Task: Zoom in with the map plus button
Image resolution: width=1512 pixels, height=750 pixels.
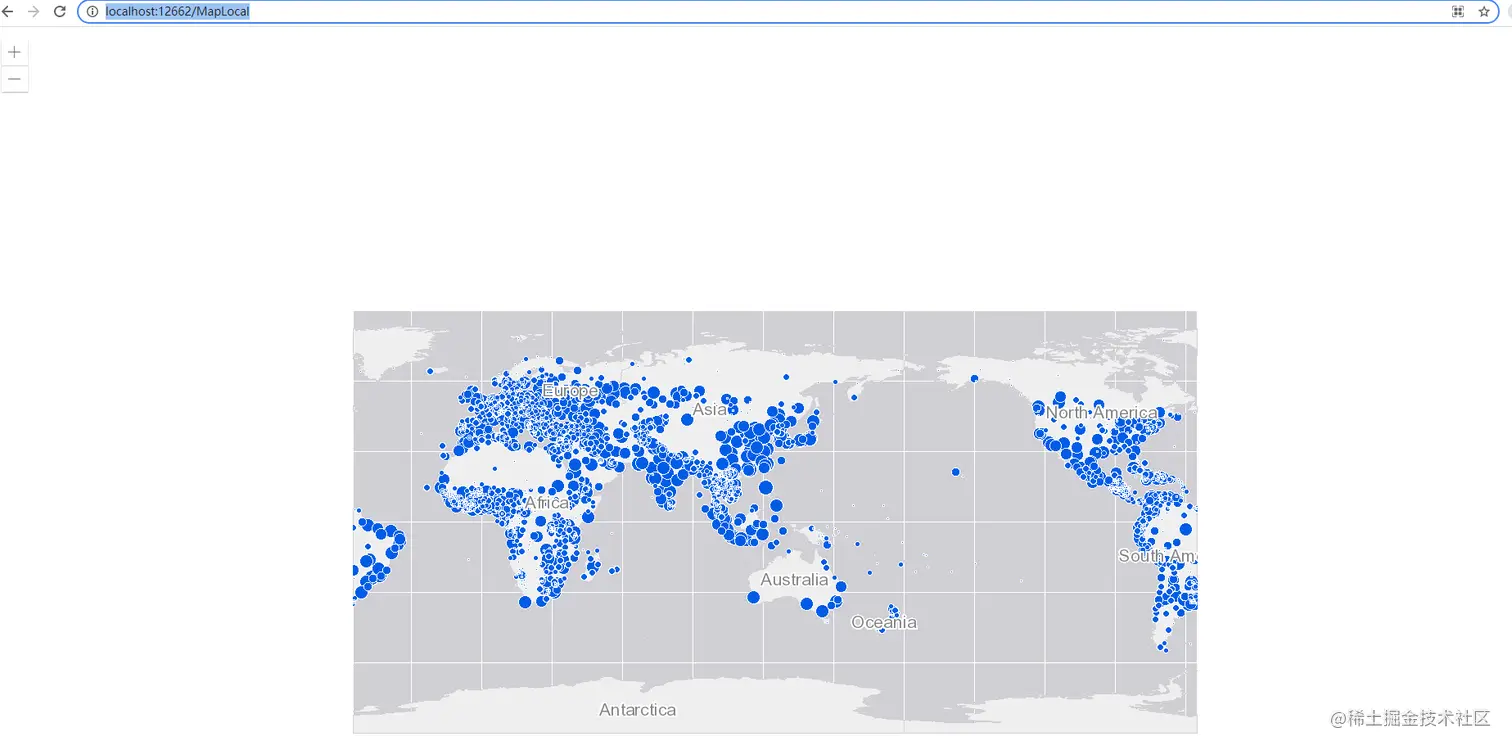Action: (14, 52)
